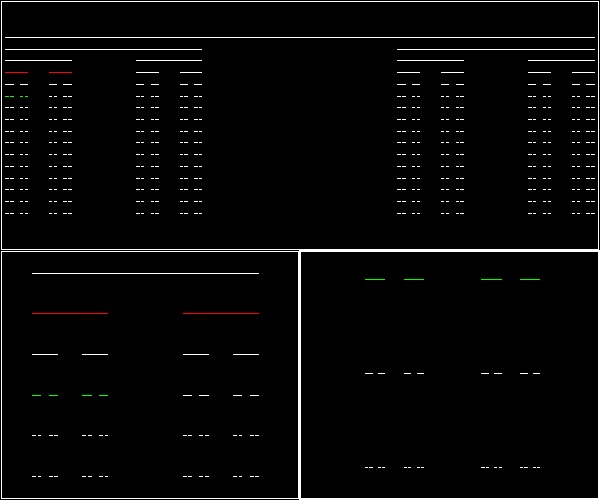Screen dimensions: 600x500
Task: Click the second green dashed pair in bottom-left panel
Action: pyautogui.click(x=95, y=395)
